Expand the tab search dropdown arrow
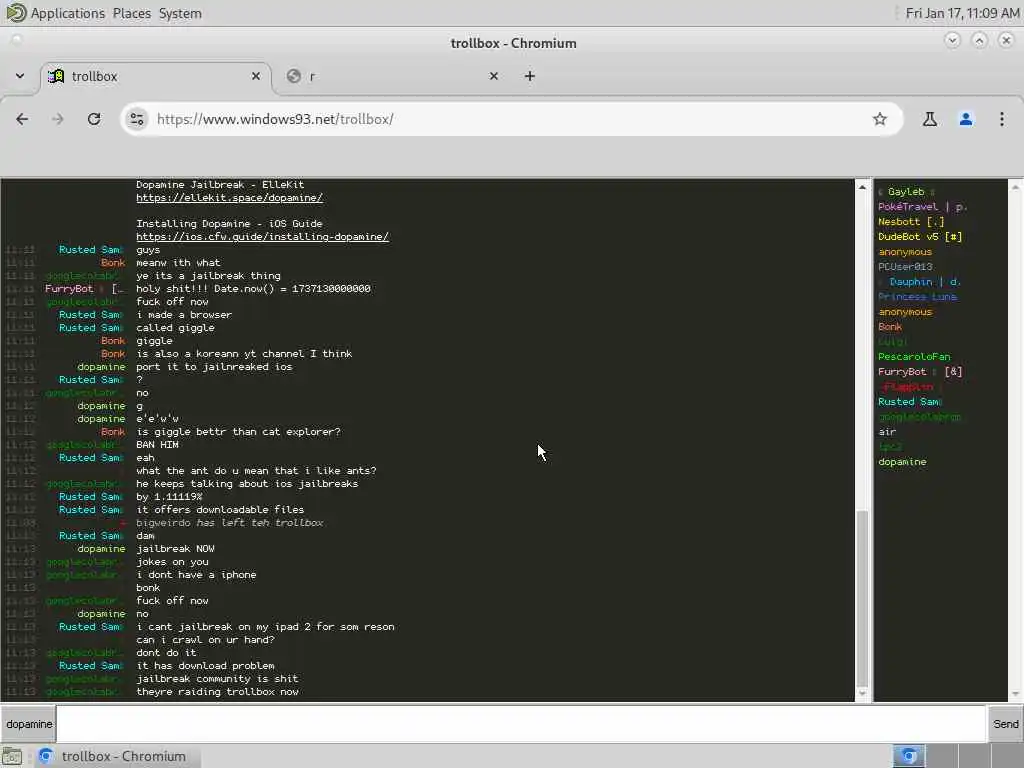Screen dimensions: 1024x768 pyautogui.click(x=20, y=76)
